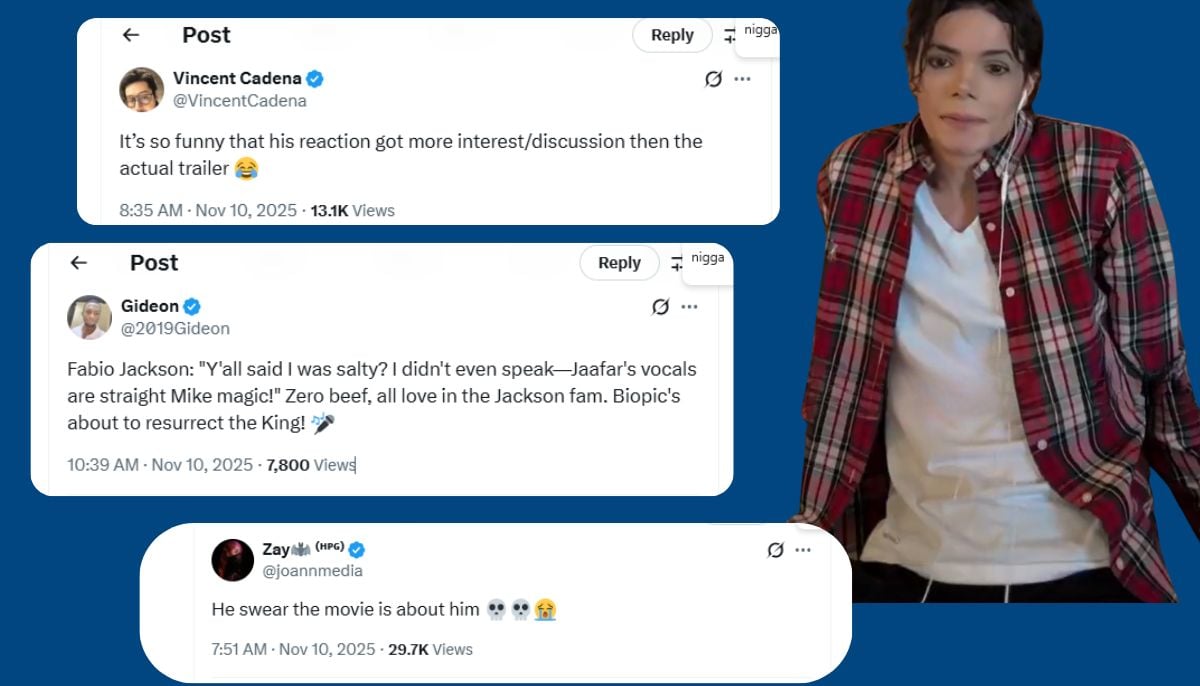This screenshot has height=686, width=1200.
Task: Visit @VincentCadena handle link
Action: click(240, 101)
